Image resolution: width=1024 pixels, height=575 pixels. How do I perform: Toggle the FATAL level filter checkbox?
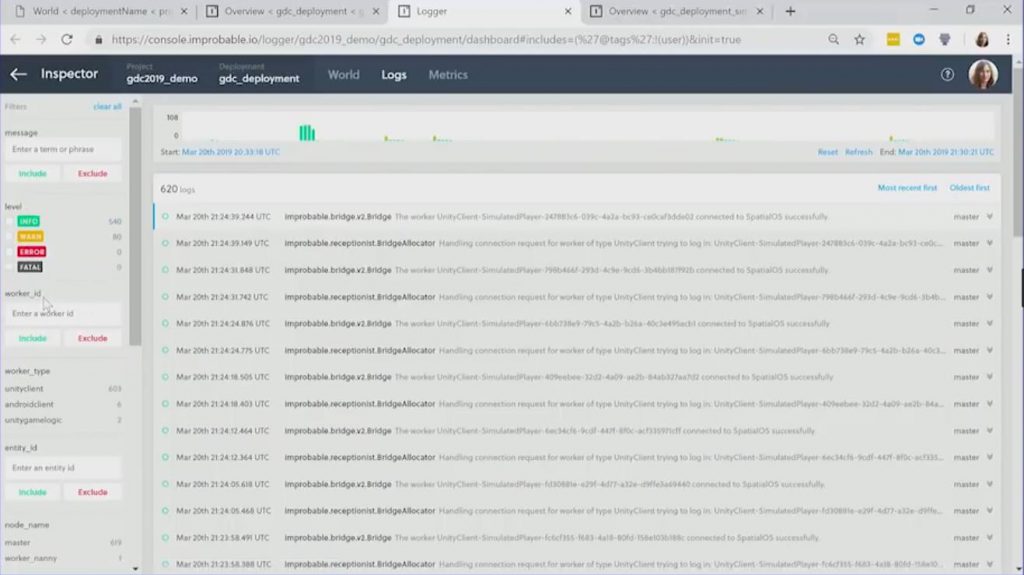9,267
